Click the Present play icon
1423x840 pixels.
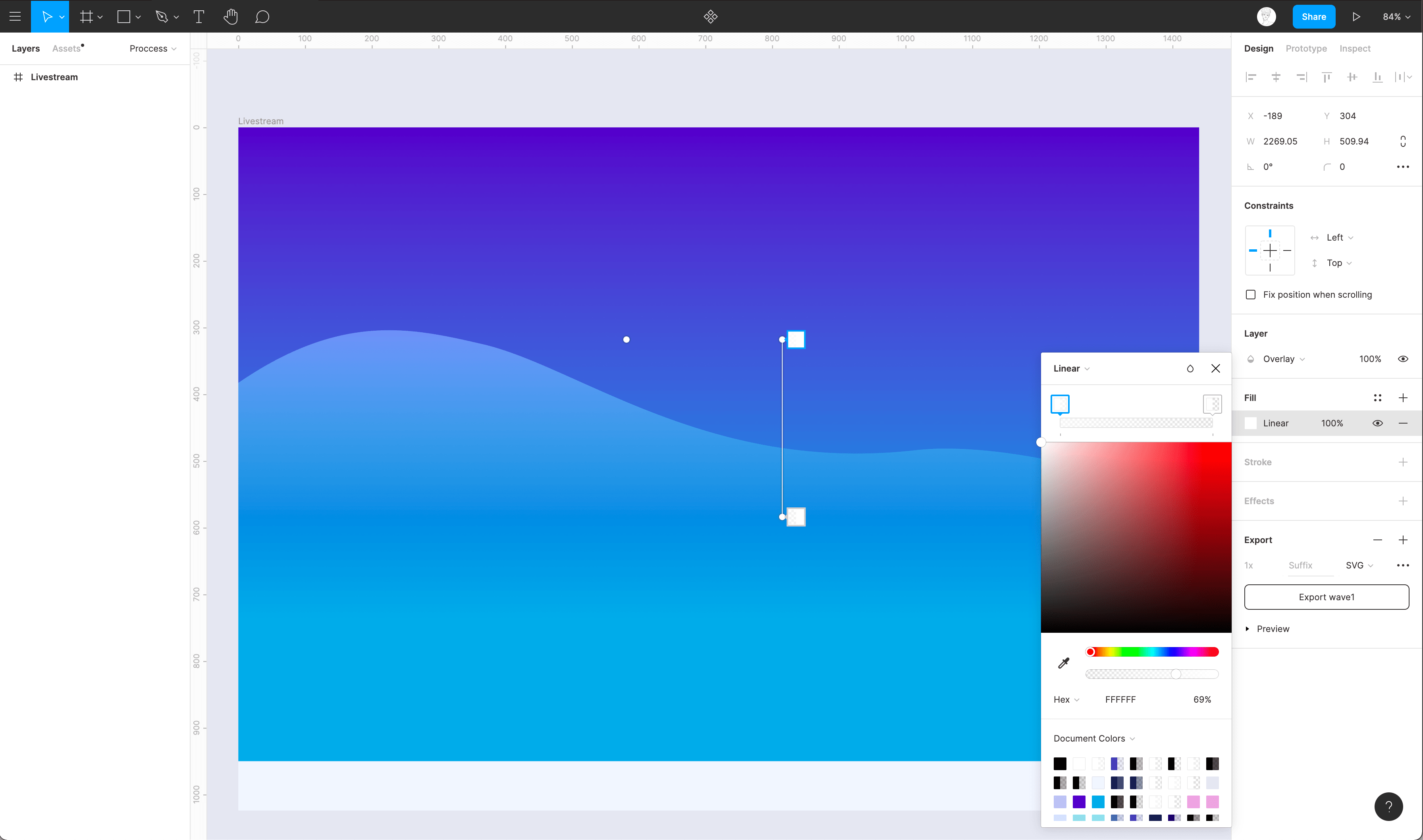(1356, 17)
